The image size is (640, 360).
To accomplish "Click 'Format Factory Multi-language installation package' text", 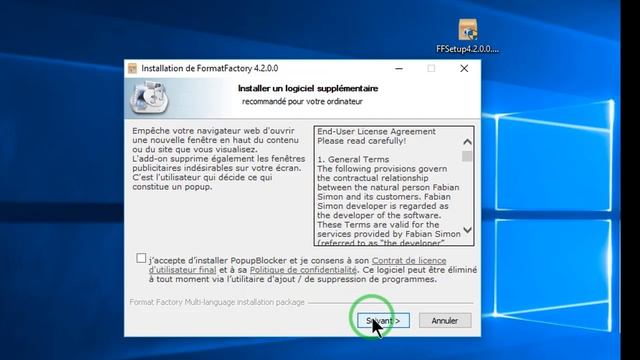I will tap(217, 302).
